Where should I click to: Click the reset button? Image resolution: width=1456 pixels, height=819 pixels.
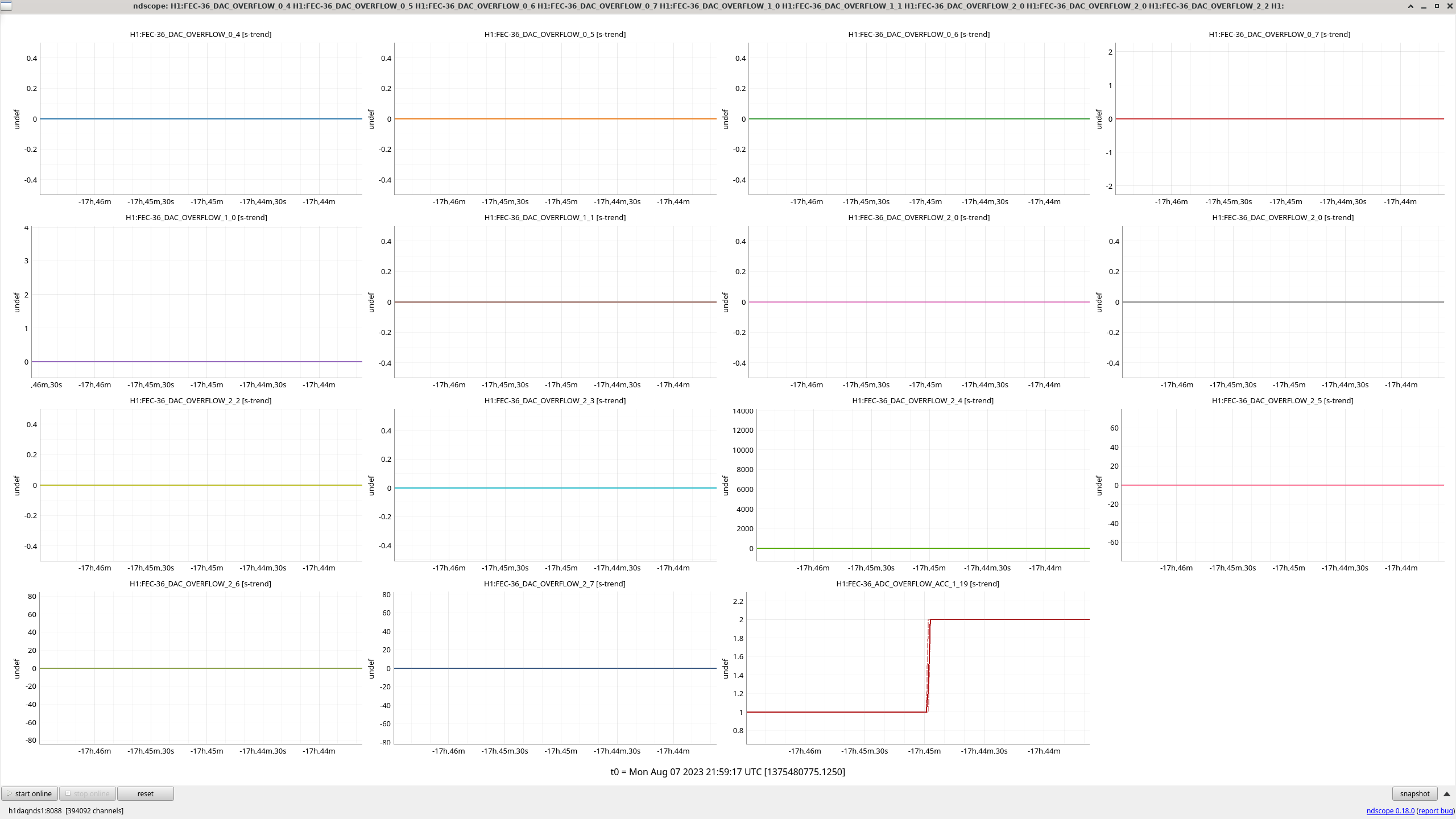point(145,793)
